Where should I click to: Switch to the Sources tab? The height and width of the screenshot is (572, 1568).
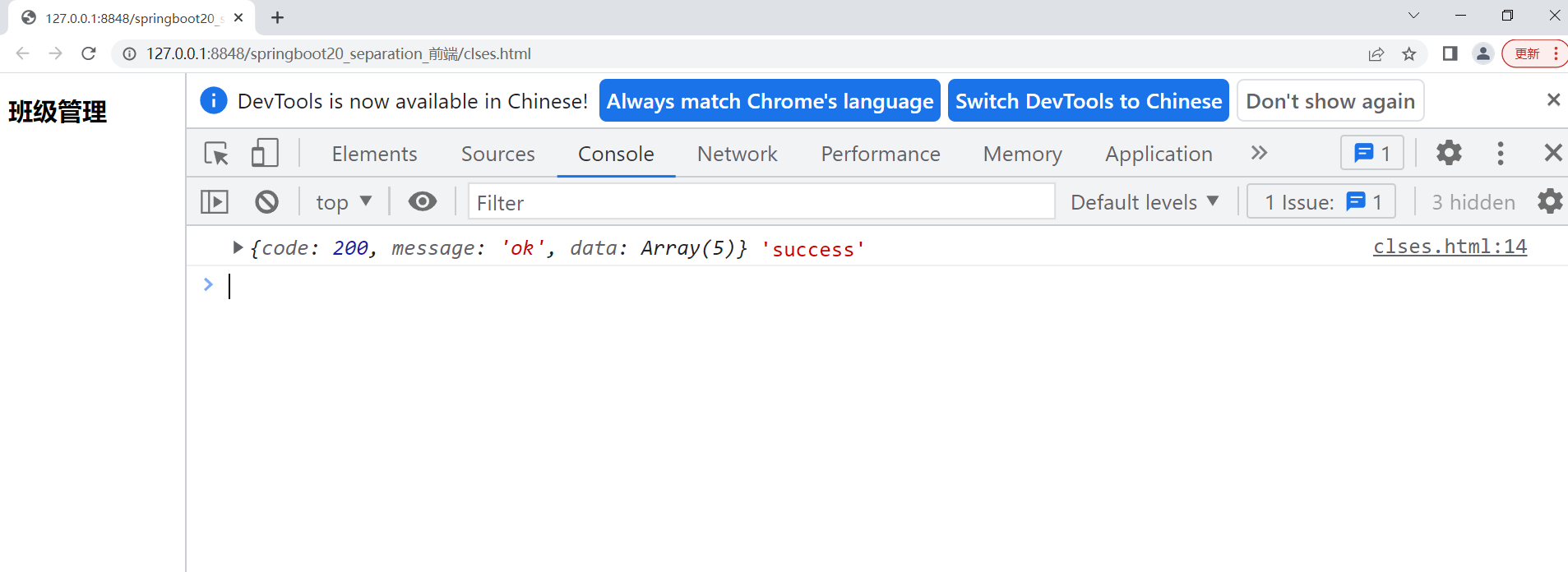(x=497, y=154)
